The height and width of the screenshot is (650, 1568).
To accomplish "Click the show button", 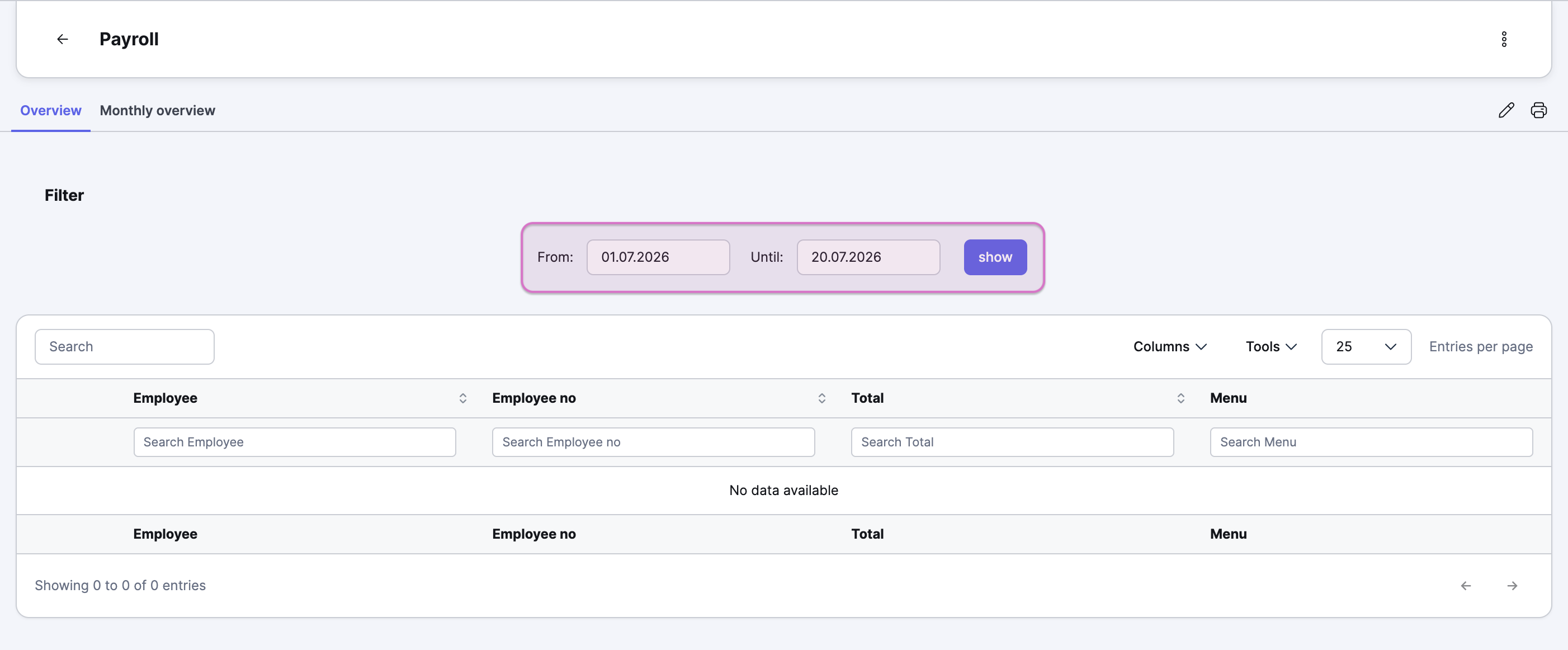I will click(995, 257).
